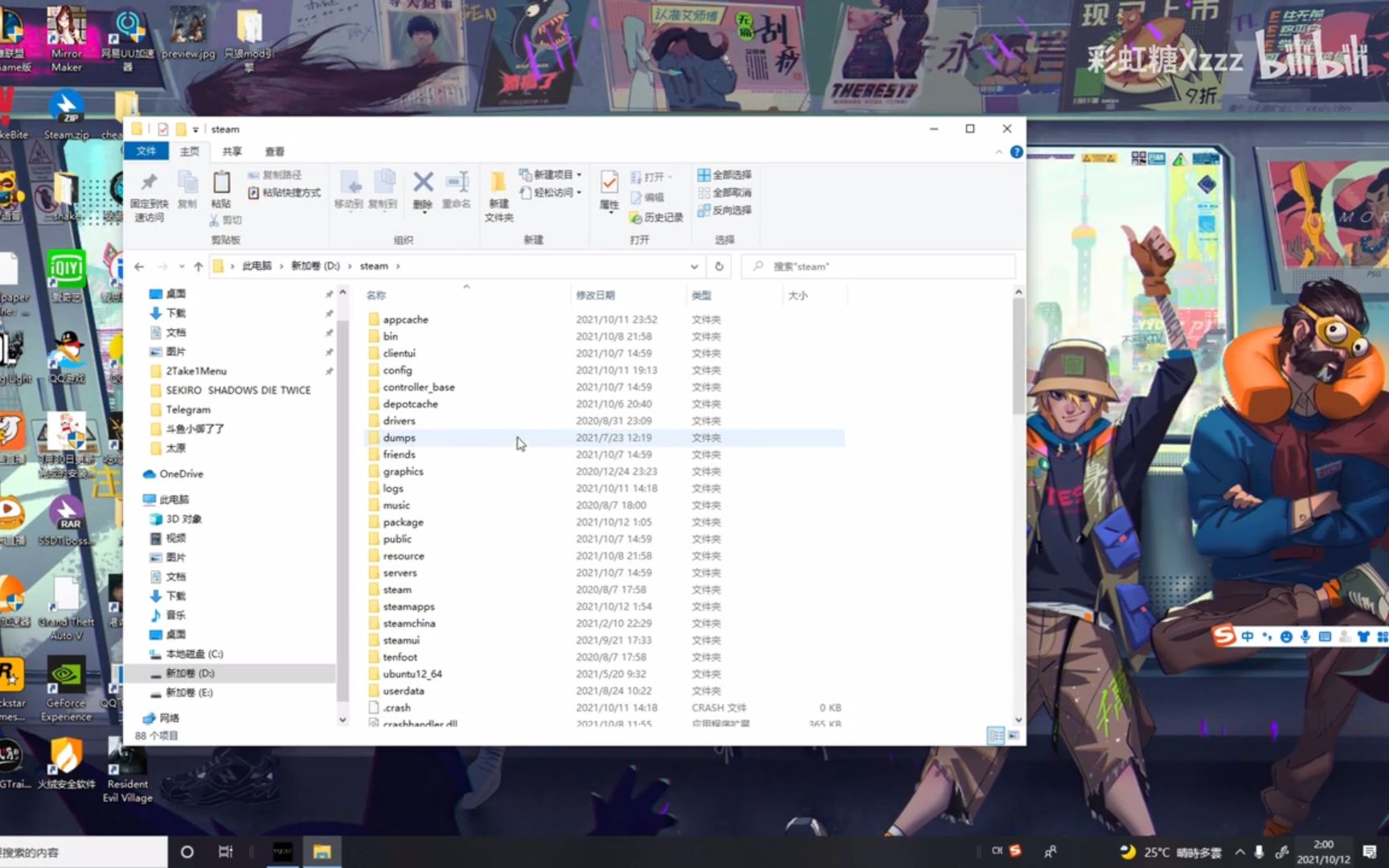Click the refresh button beside address bar

(719, 266)
